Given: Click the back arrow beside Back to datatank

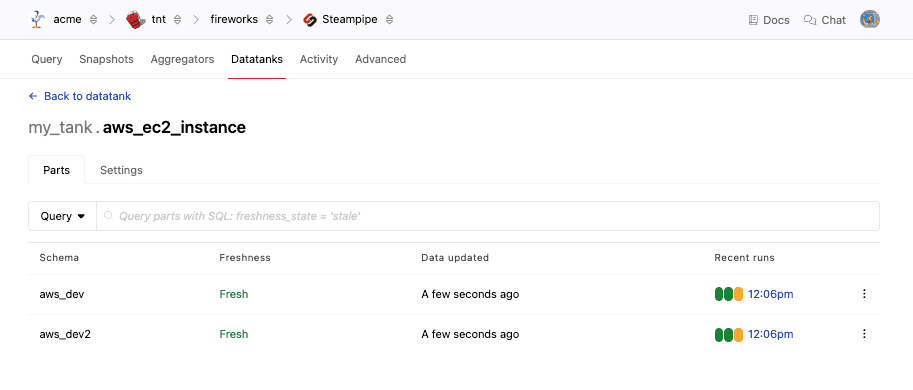Looking at the screenshot, I should pos(33,96).
